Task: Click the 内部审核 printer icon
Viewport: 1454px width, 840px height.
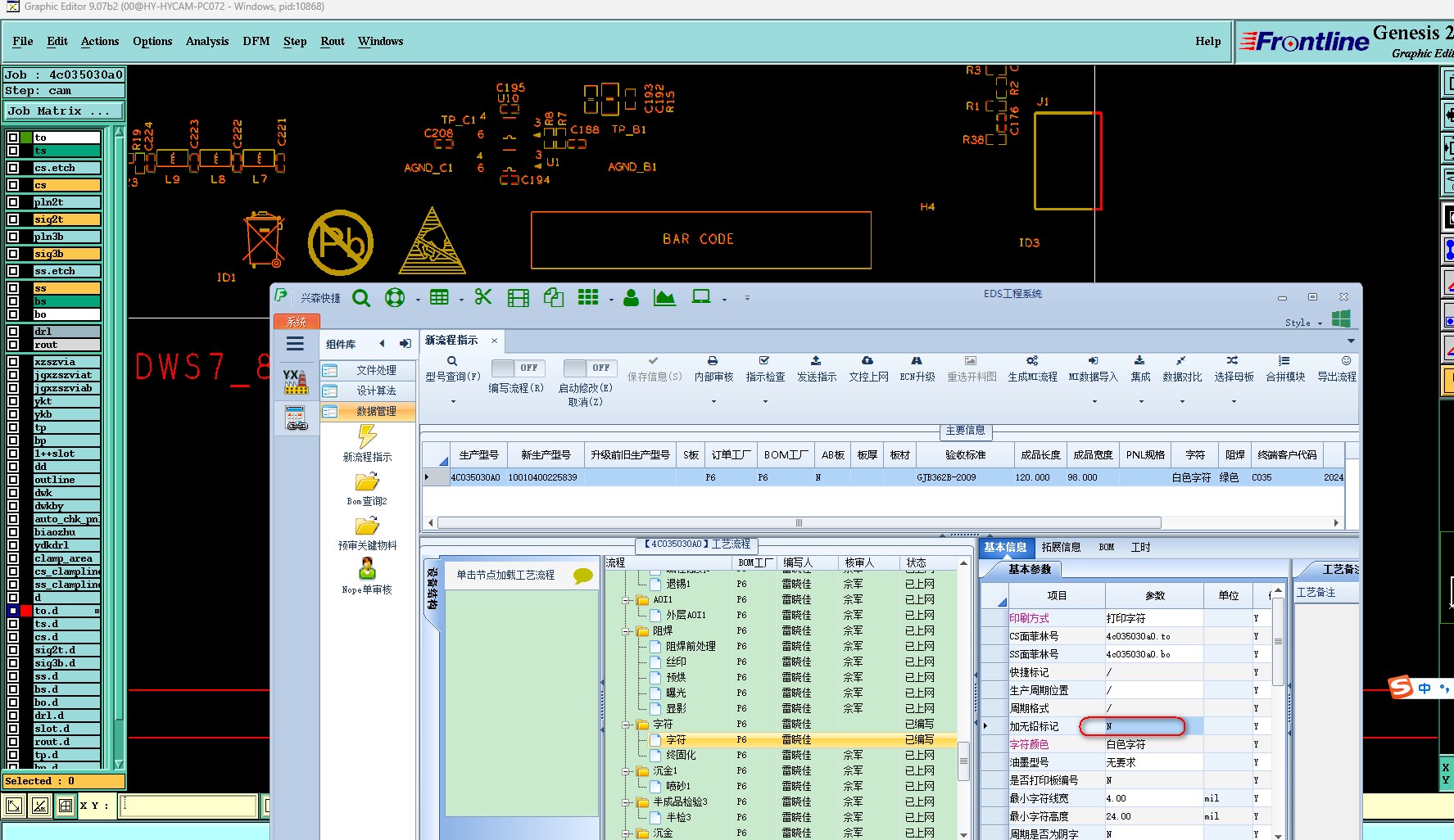Action: (x=713, y=361)
